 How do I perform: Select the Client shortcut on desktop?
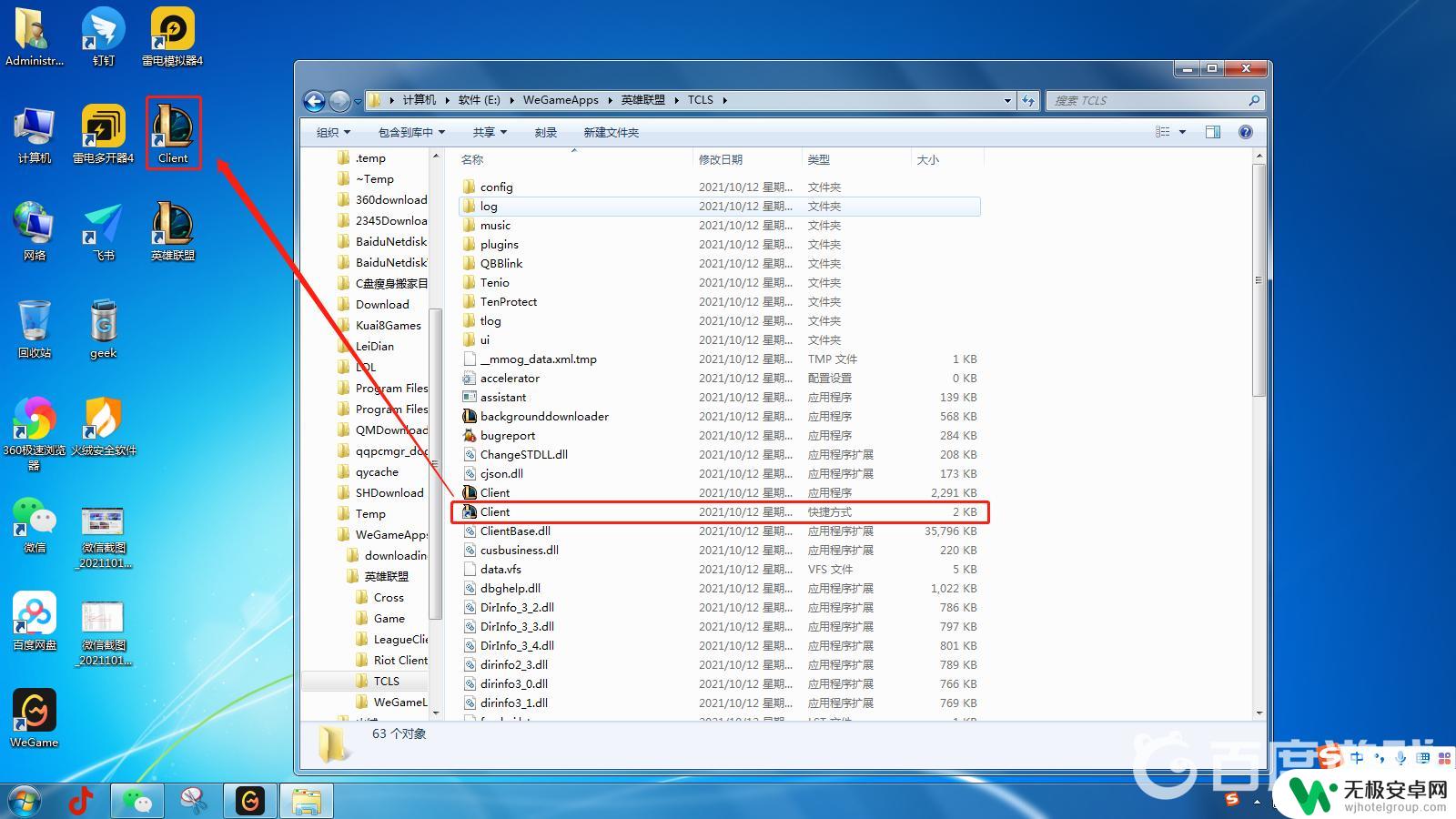pos(173,134)
